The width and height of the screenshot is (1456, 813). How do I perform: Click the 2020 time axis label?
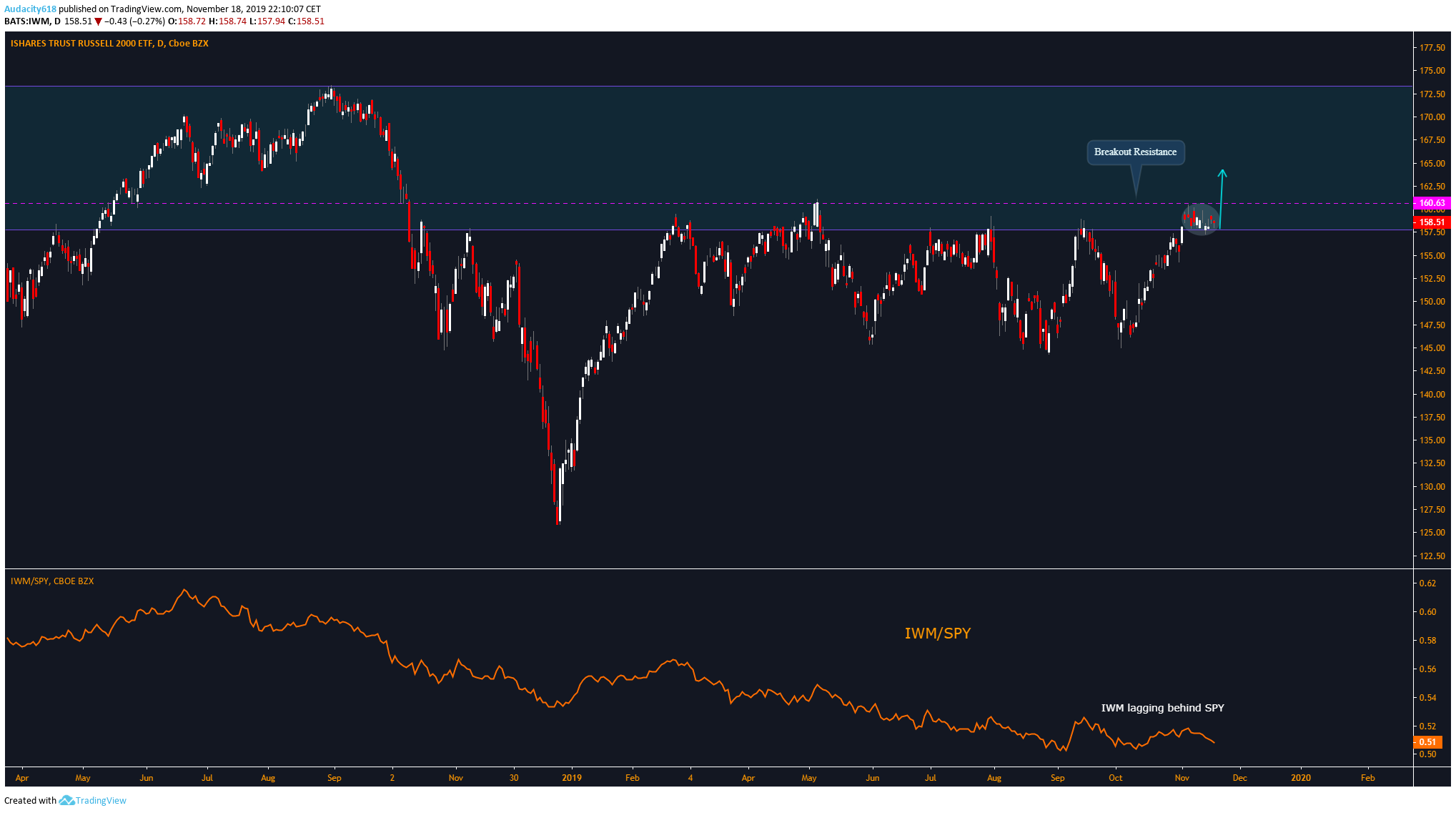point(1301,778)
